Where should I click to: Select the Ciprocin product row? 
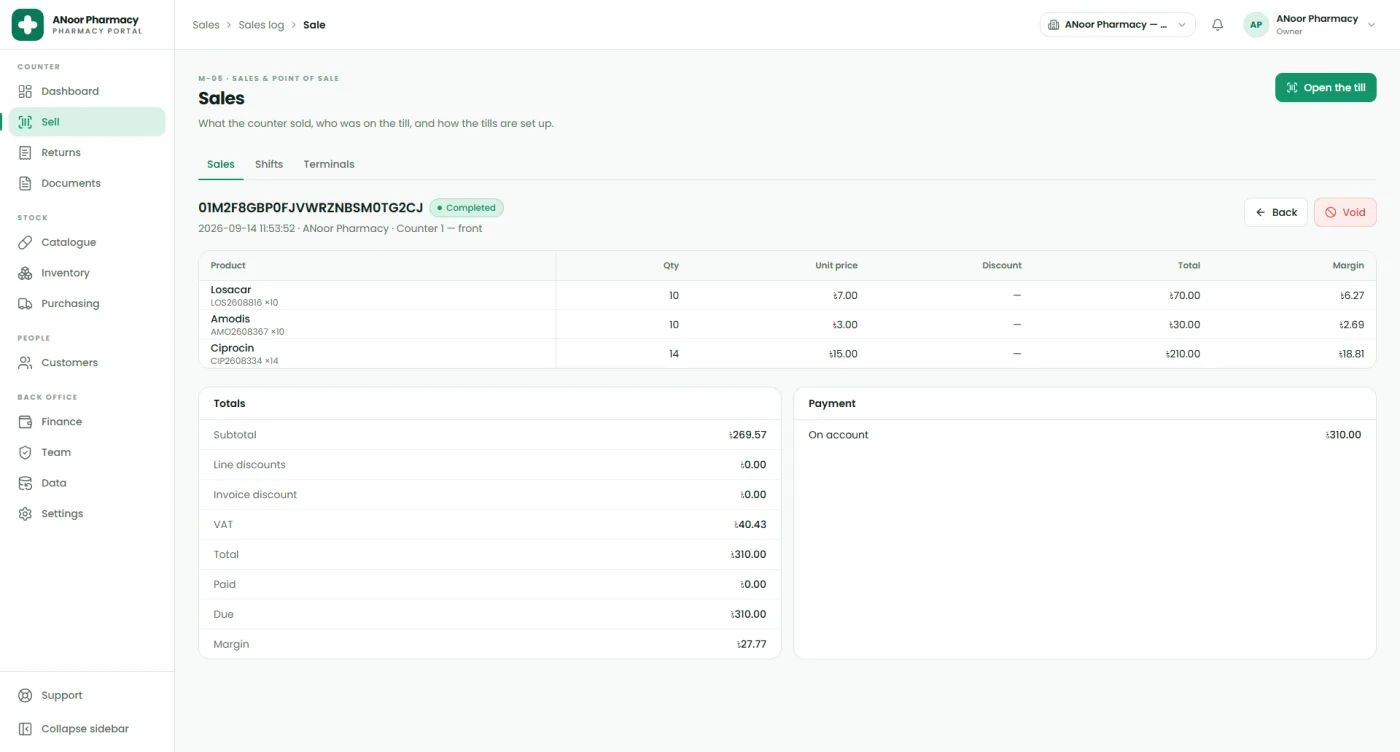click(x=787, y=353)
